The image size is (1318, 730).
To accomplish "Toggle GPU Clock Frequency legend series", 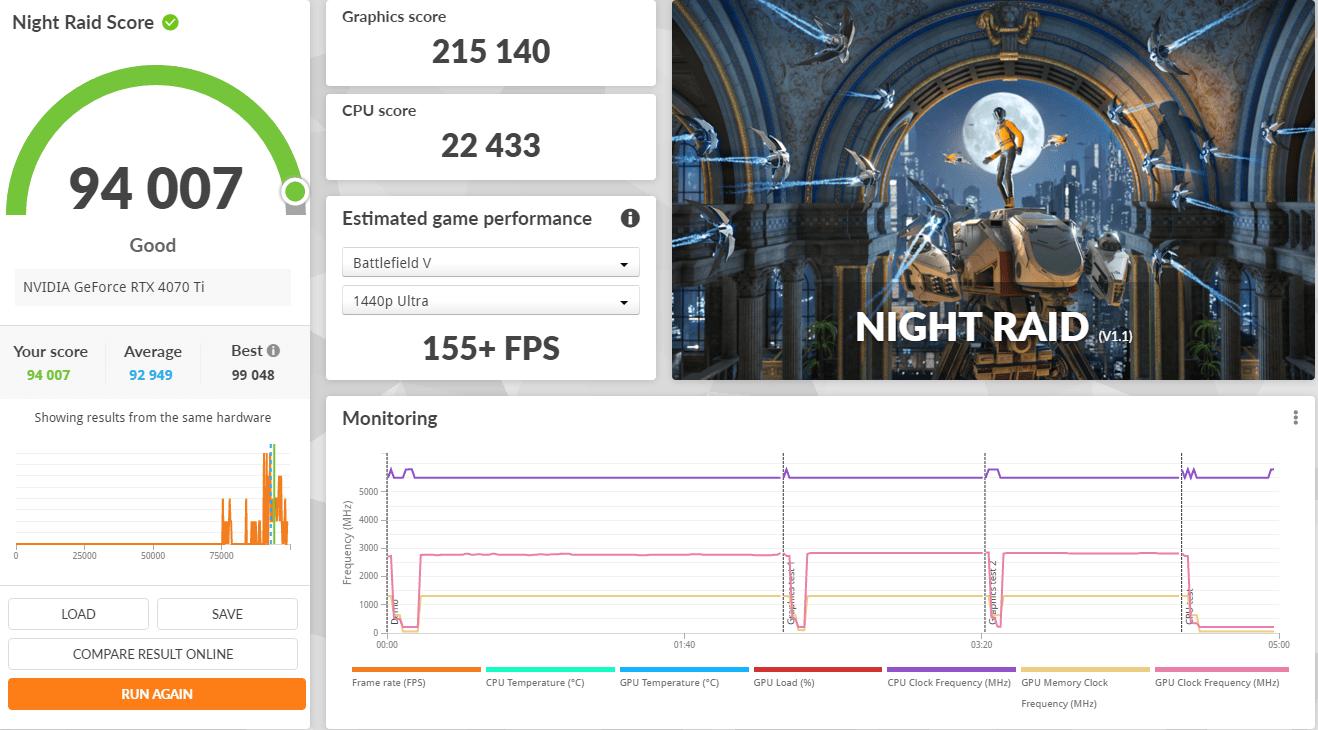I will tap(1221, 677).
